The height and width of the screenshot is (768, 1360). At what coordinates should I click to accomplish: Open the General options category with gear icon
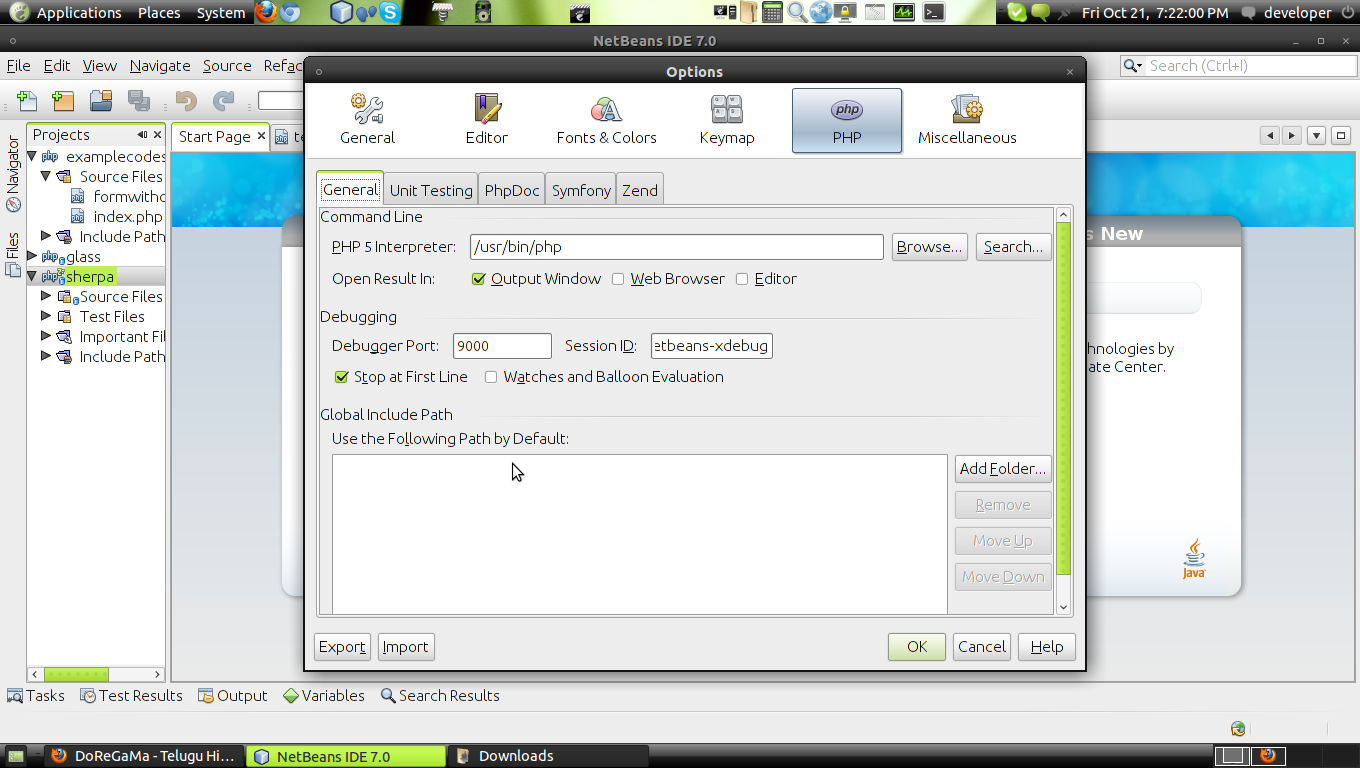tap(367, 120)
